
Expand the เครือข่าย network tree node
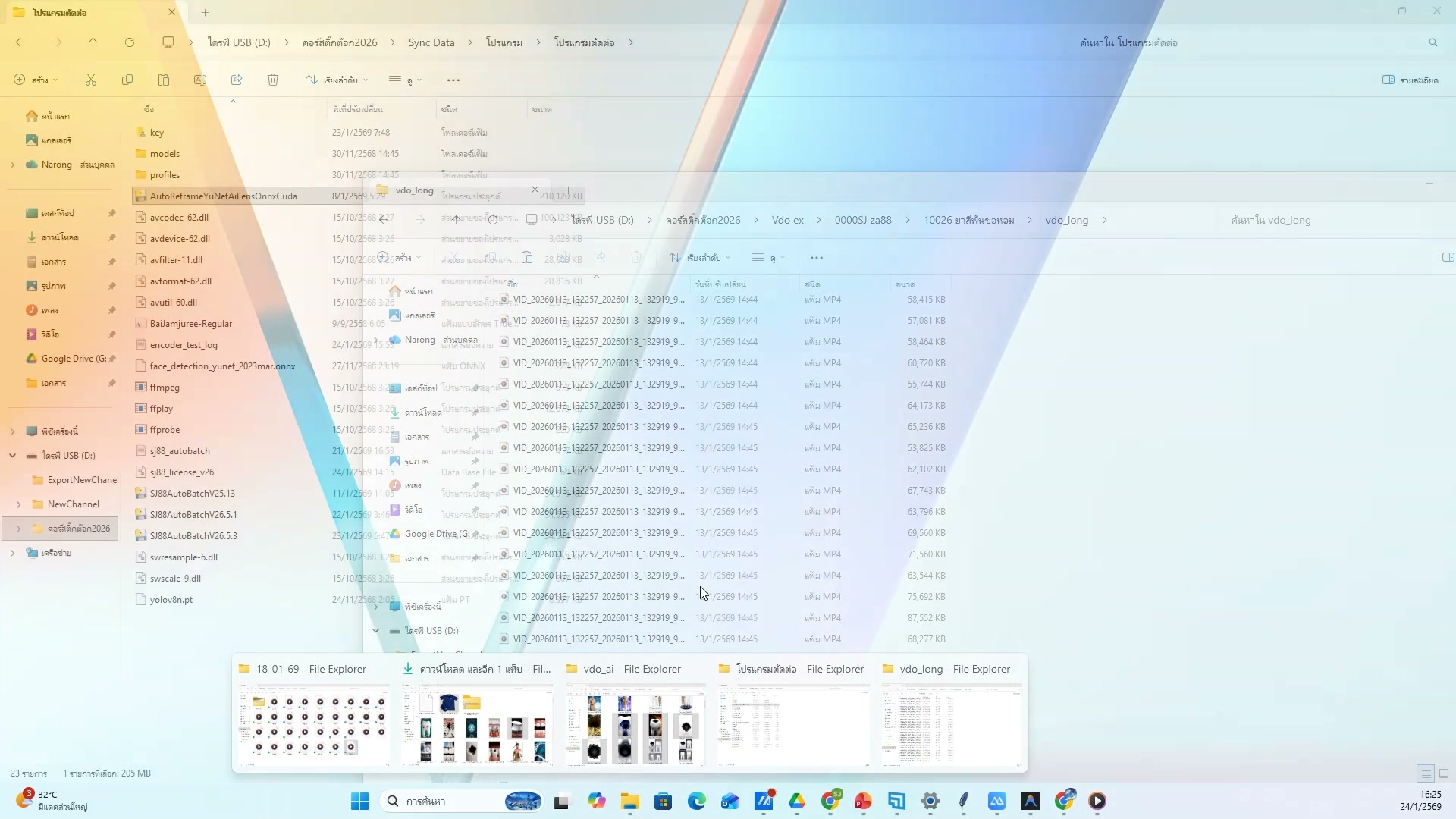(13, 553)
